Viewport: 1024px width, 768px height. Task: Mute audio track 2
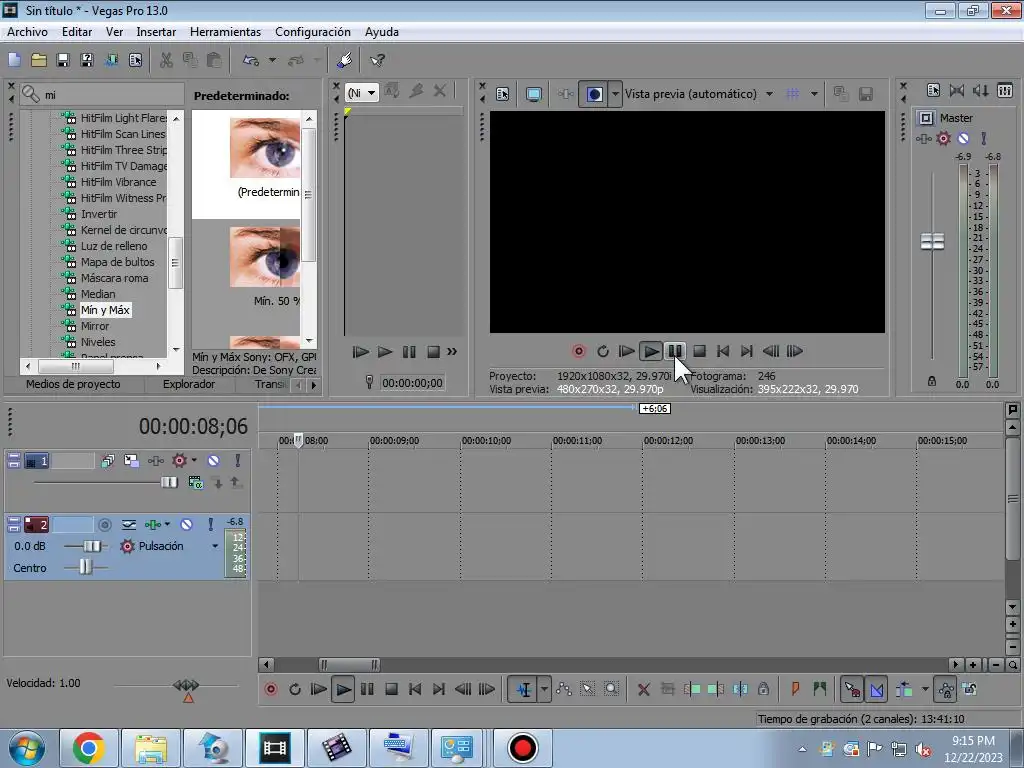coord(187,524)
